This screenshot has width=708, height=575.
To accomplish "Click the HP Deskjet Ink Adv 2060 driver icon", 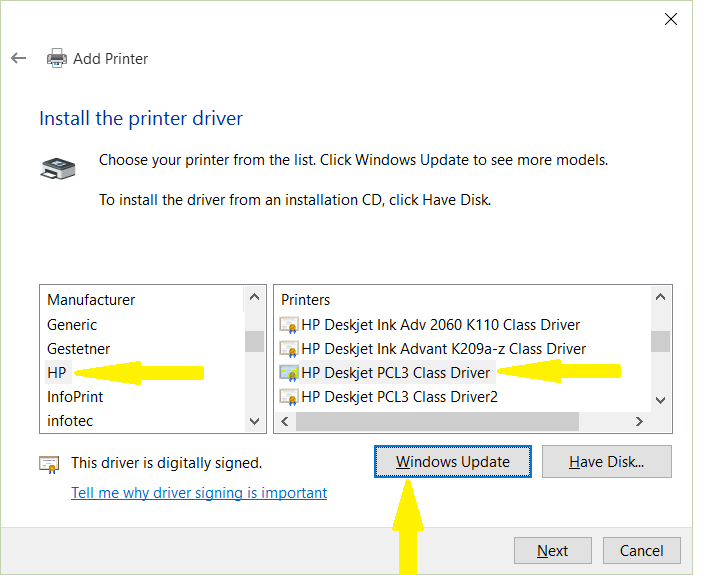I will (289, 325).
